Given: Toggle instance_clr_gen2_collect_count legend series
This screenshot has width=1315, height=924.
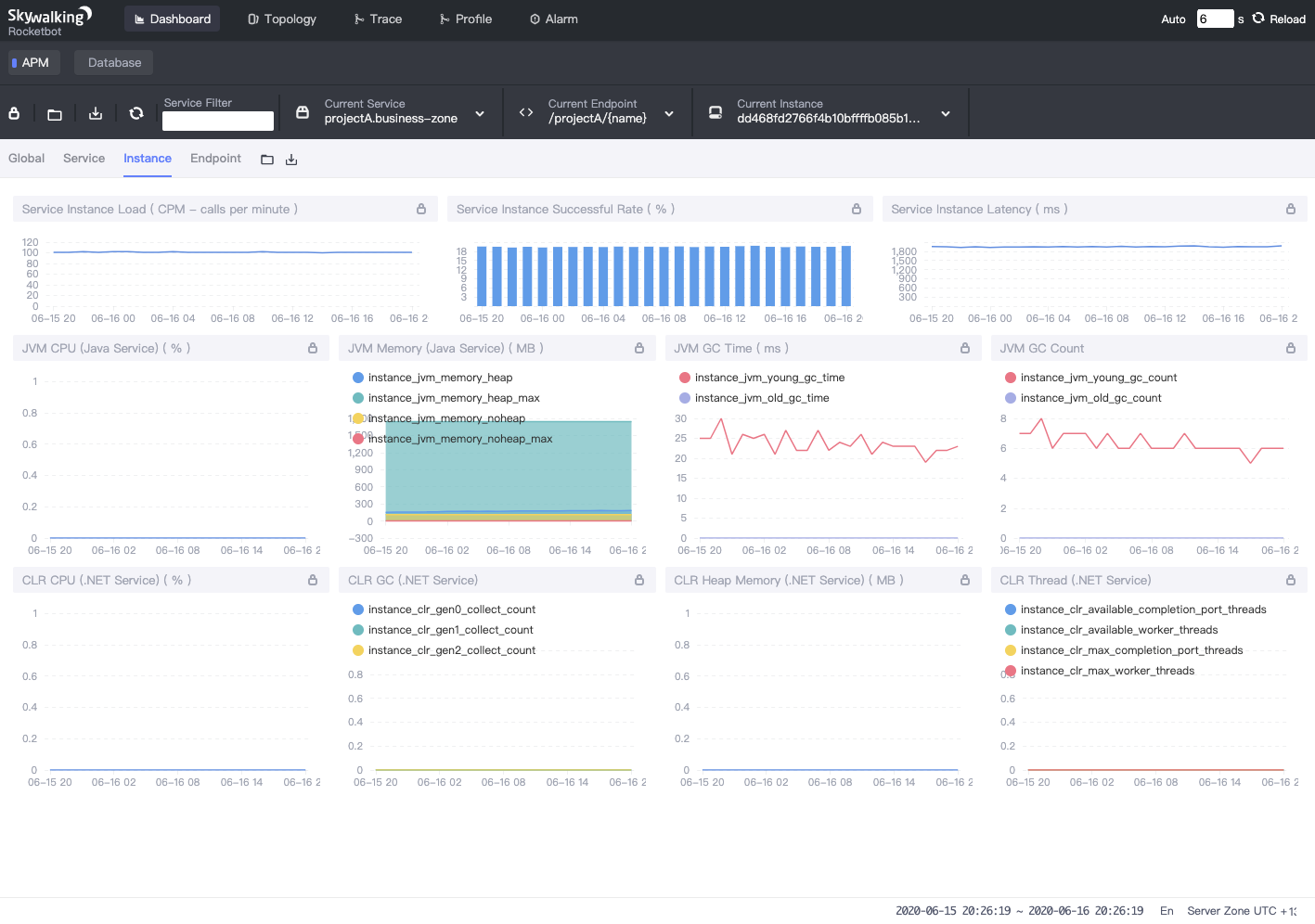Looking at the screenshot, I should [x=444, y=650].
